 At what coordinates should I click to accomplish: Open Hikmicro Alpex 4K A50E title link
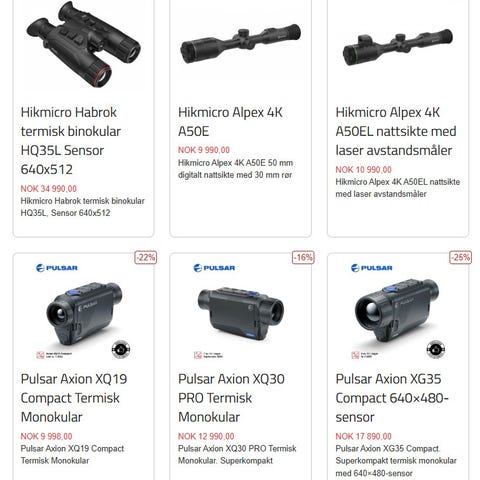(x=230, y=122)
